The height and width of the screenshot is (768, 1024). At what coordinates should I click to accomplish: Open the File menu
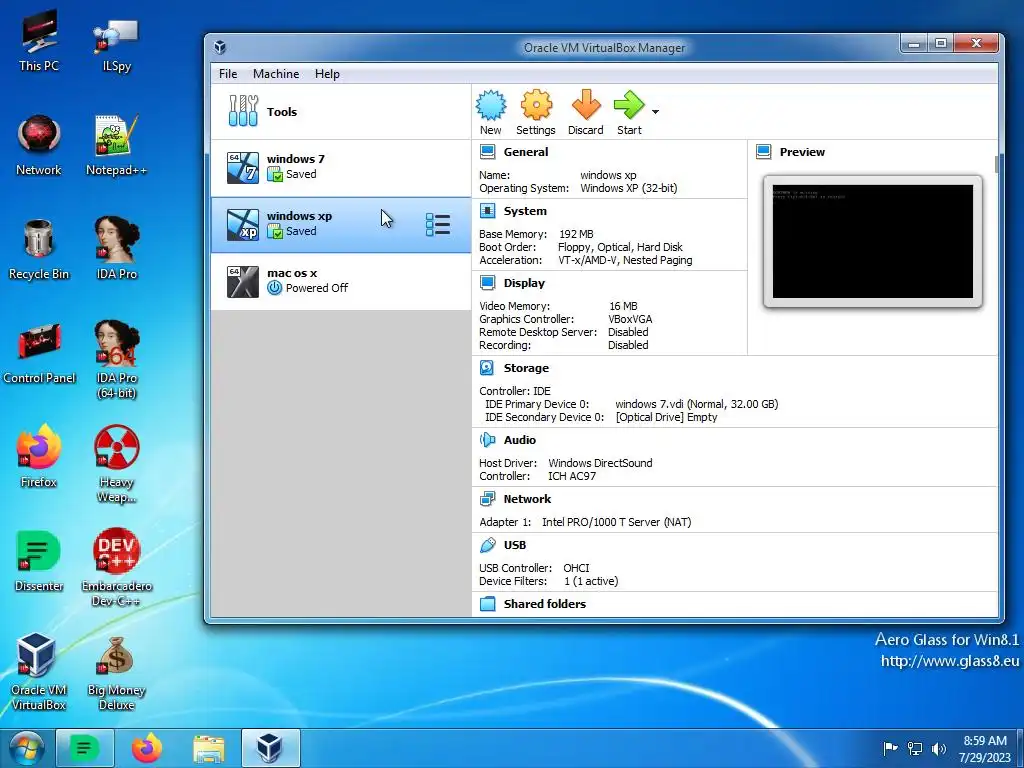coord(228,74)
